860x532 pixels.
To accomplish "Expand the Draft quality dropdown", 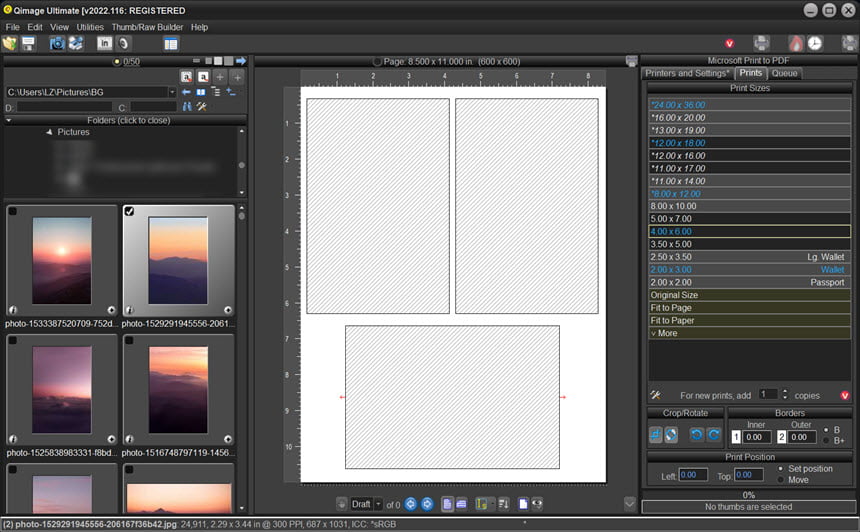I will 378,504.
